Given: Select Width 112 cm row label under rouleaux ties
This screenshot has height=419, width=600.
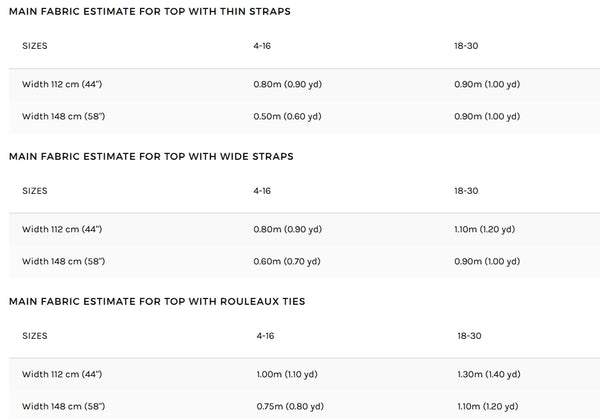Looking at the screenshot, I should (x=62, y=374).
